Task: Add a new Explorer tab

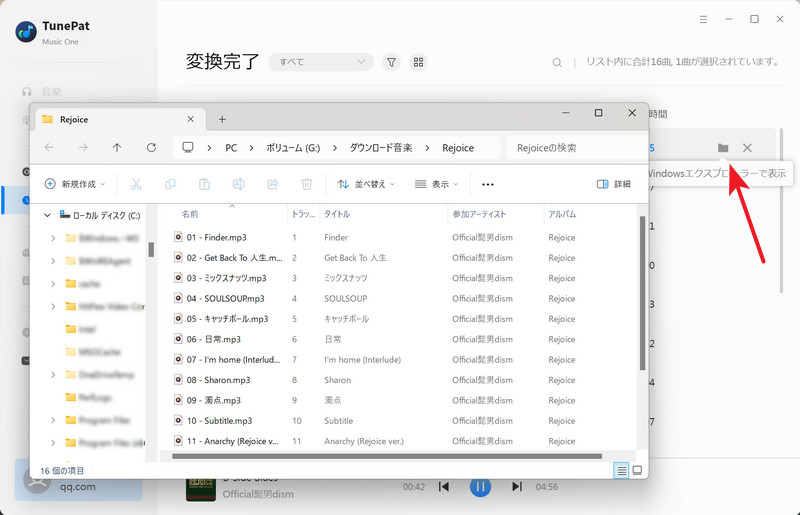Action: pyautogui.click(x=222, y=119)
